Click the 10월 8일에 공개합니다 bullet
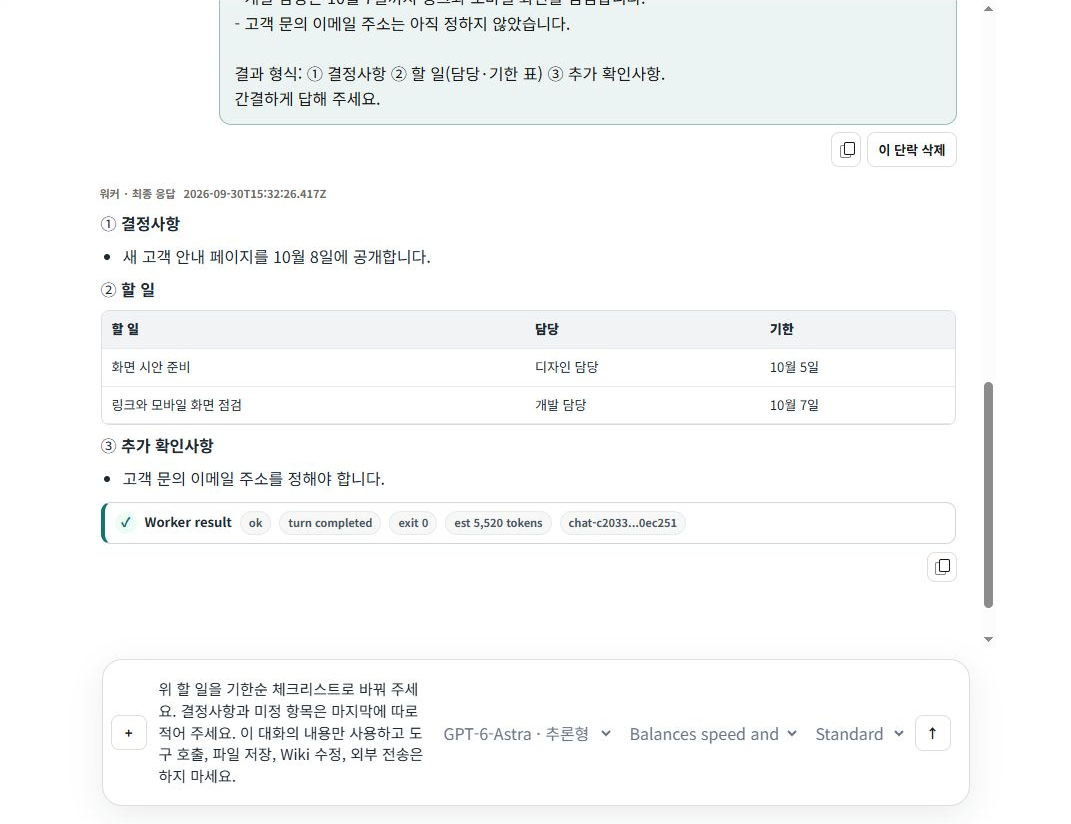The width and height of the screenshot is (1071, 824). [x=276, y=258]
